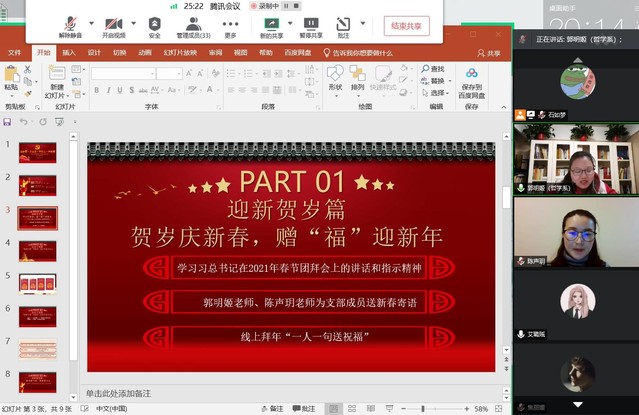
Task: Toggle the notes pane in status bar
Action: tap(271, 408)
